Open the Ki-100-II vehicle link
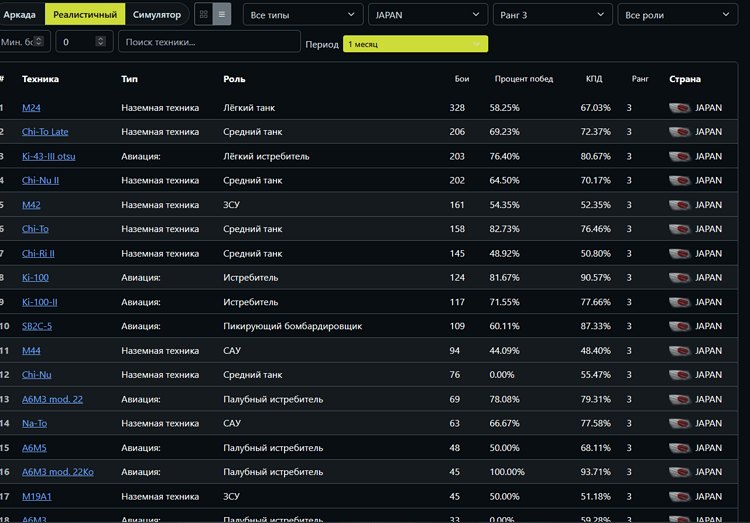 40,302
